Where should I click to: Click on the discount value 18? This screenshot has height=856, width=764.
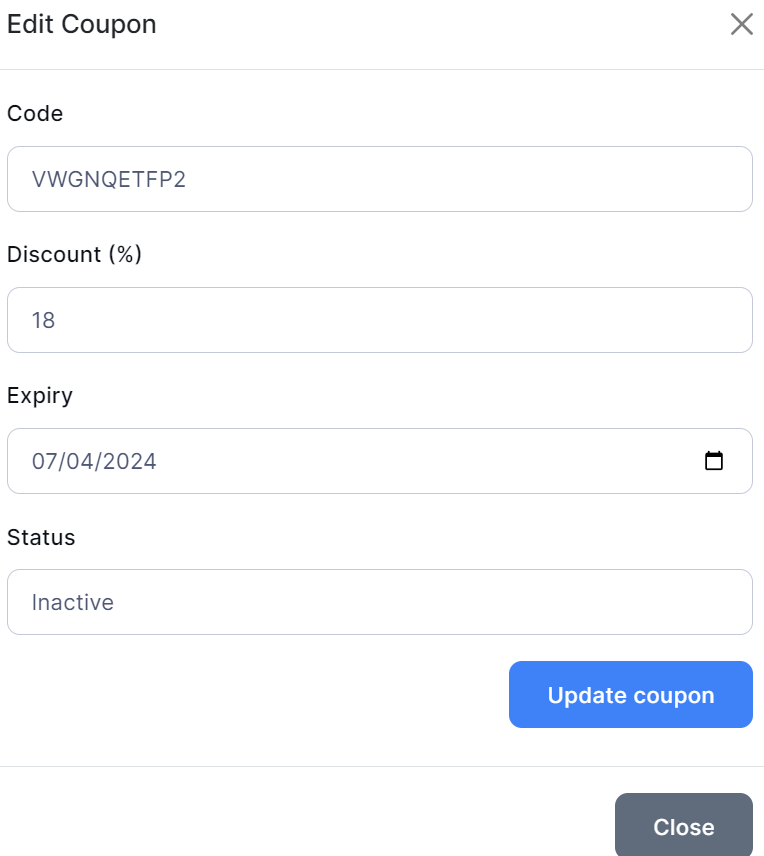pos(44,321)
